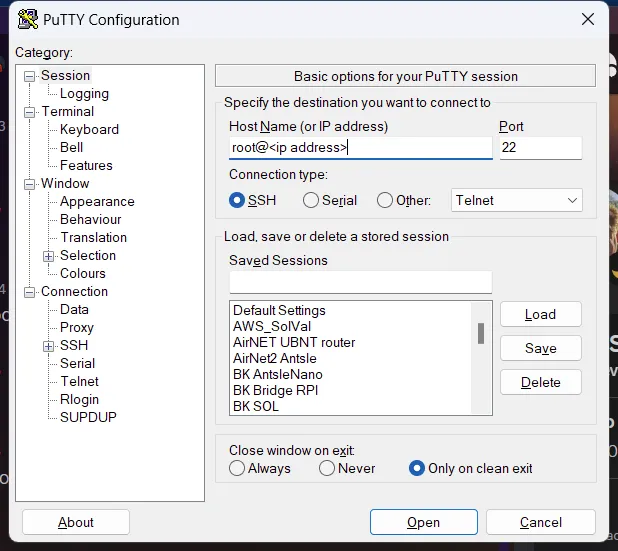Open Colours settings category

83,273
